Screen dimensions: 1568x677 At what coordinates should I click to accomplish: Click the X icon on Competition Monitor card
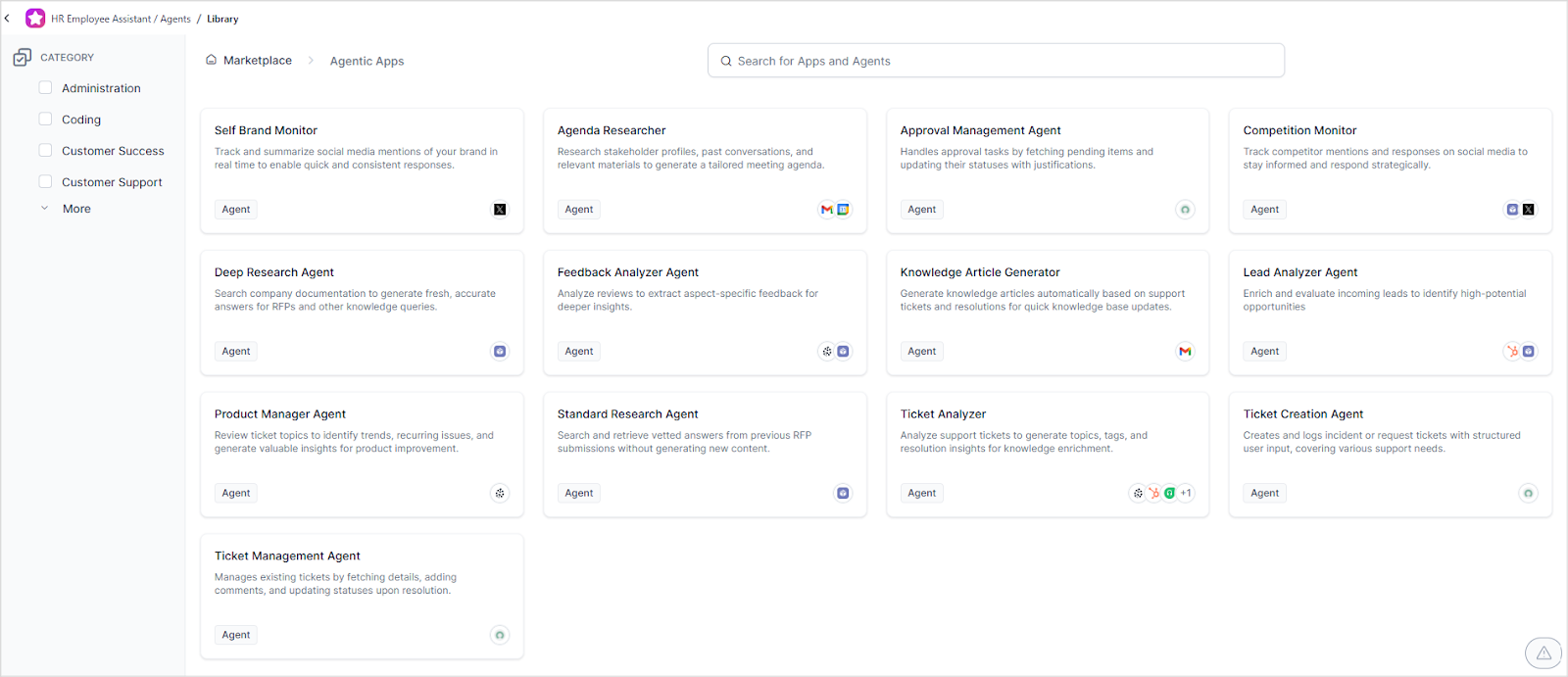click(1529, 210)
